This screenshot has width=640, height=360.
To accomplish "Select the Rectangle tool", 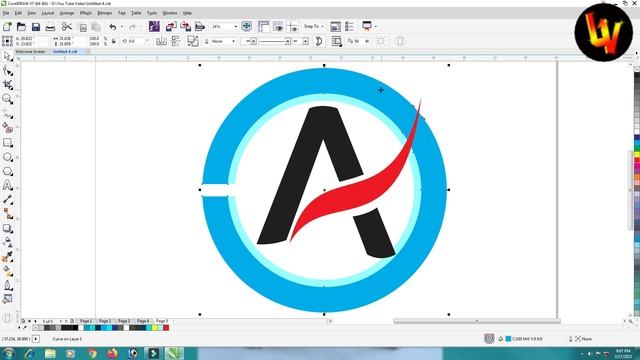I will coord(7,142).
